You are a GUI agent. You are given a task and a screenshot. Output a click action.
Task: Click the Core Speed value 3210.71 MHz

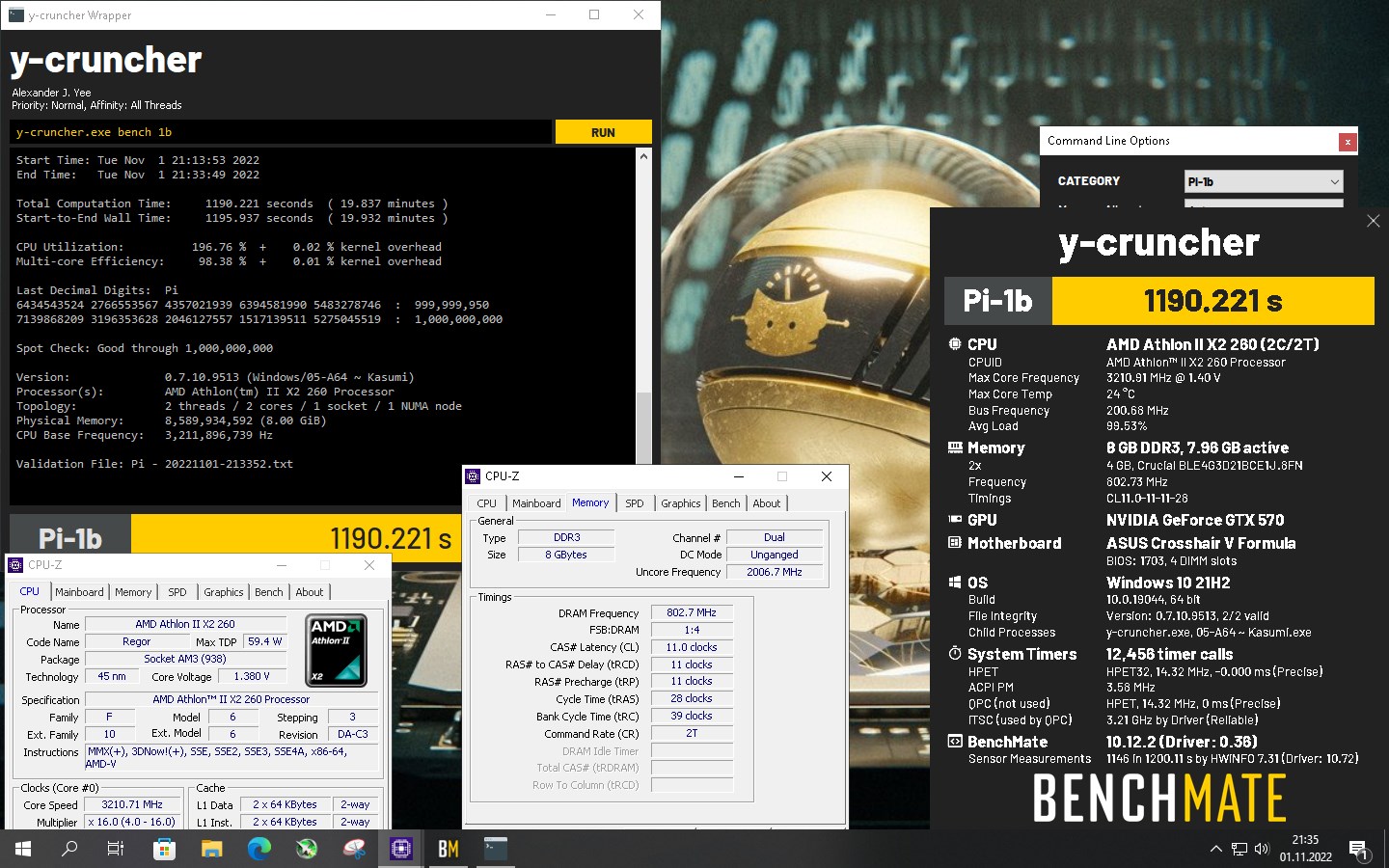coord(132,804)
